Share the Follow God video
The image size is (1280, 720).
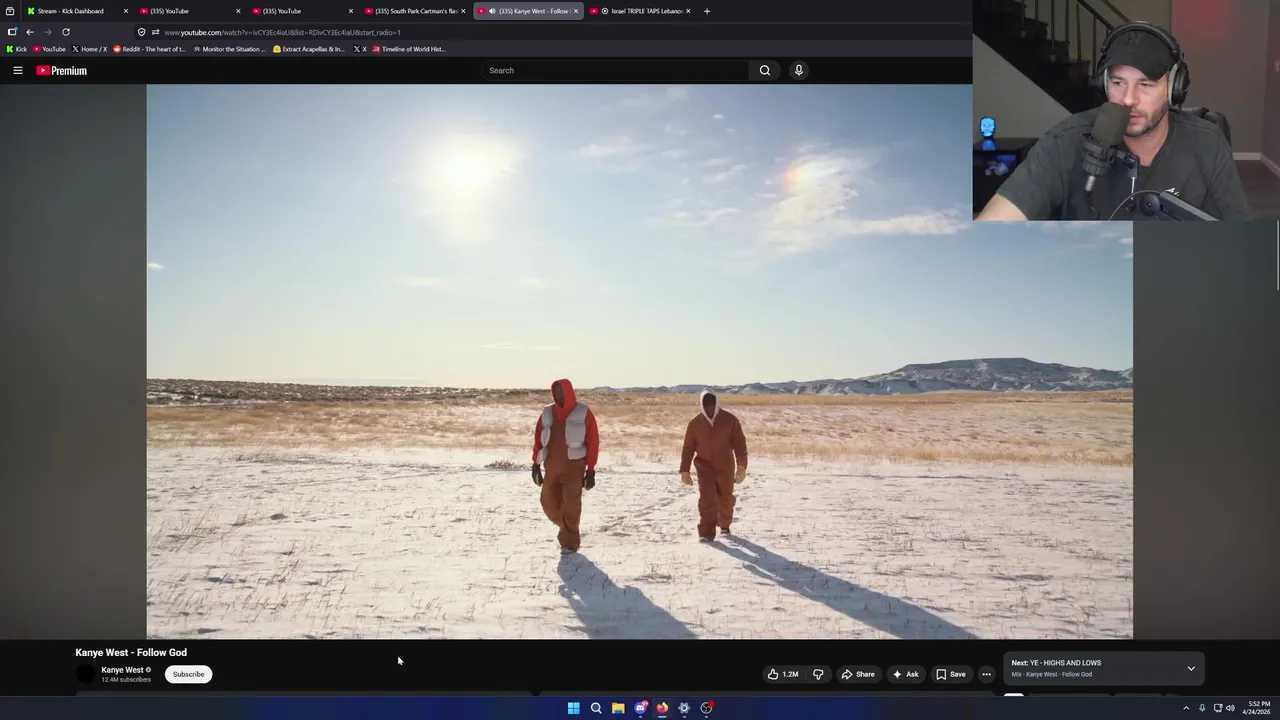tap(857, 674)
